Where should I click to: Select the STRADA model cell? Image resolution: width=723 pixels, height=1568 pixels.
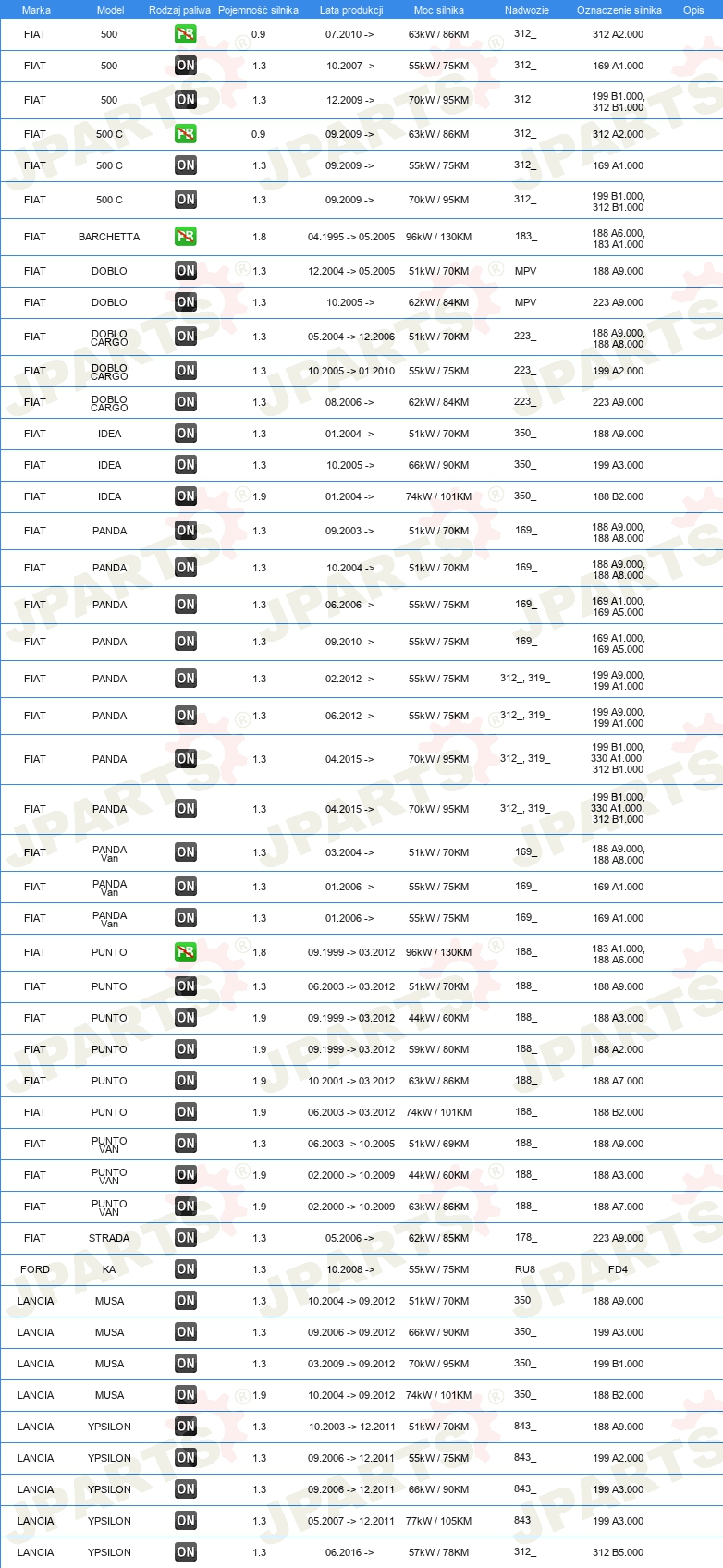[x=109, y=1238]
